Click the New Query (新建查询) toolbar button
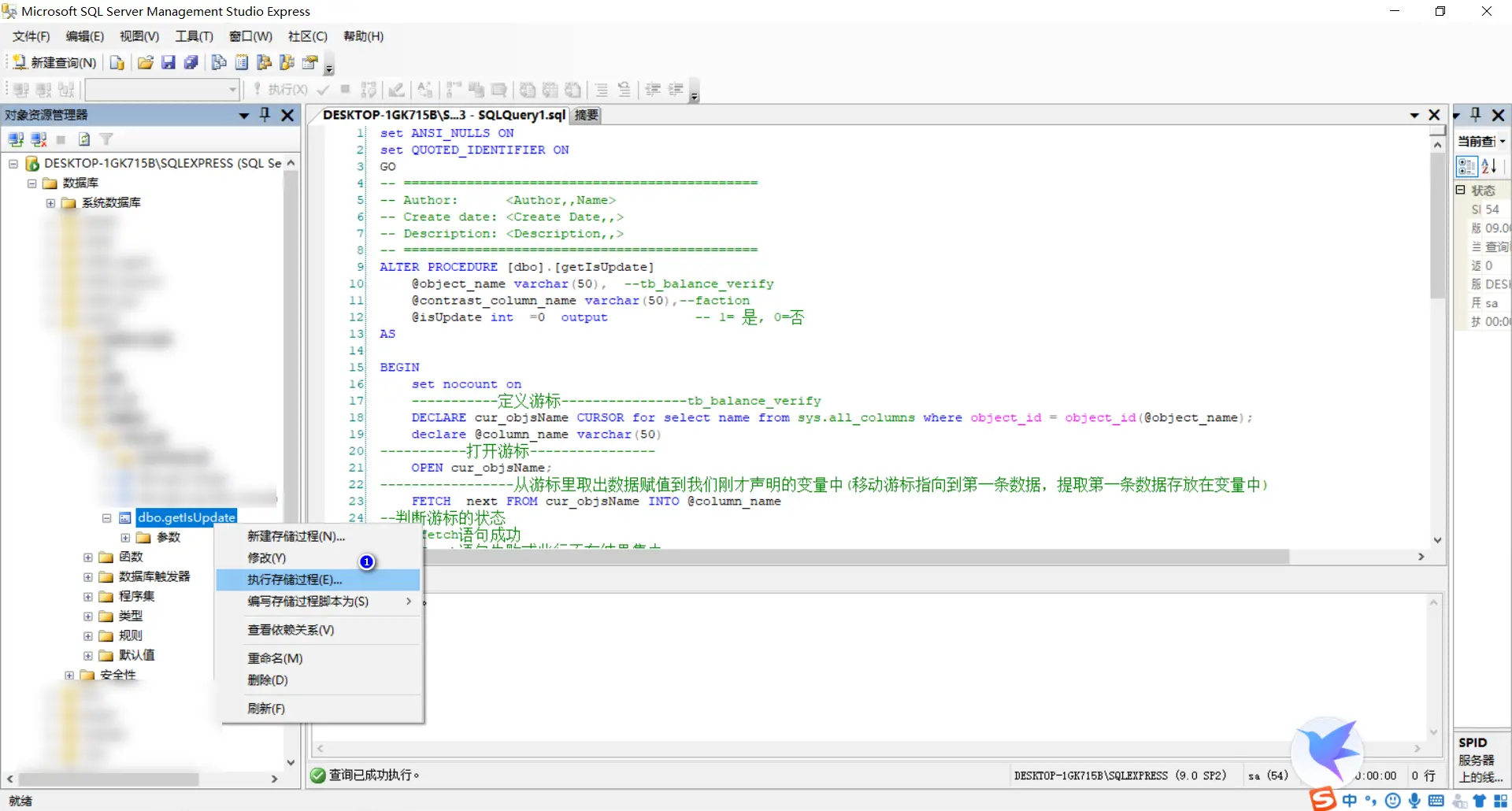This screenshot has height=811, width=1512. point(54,62)
